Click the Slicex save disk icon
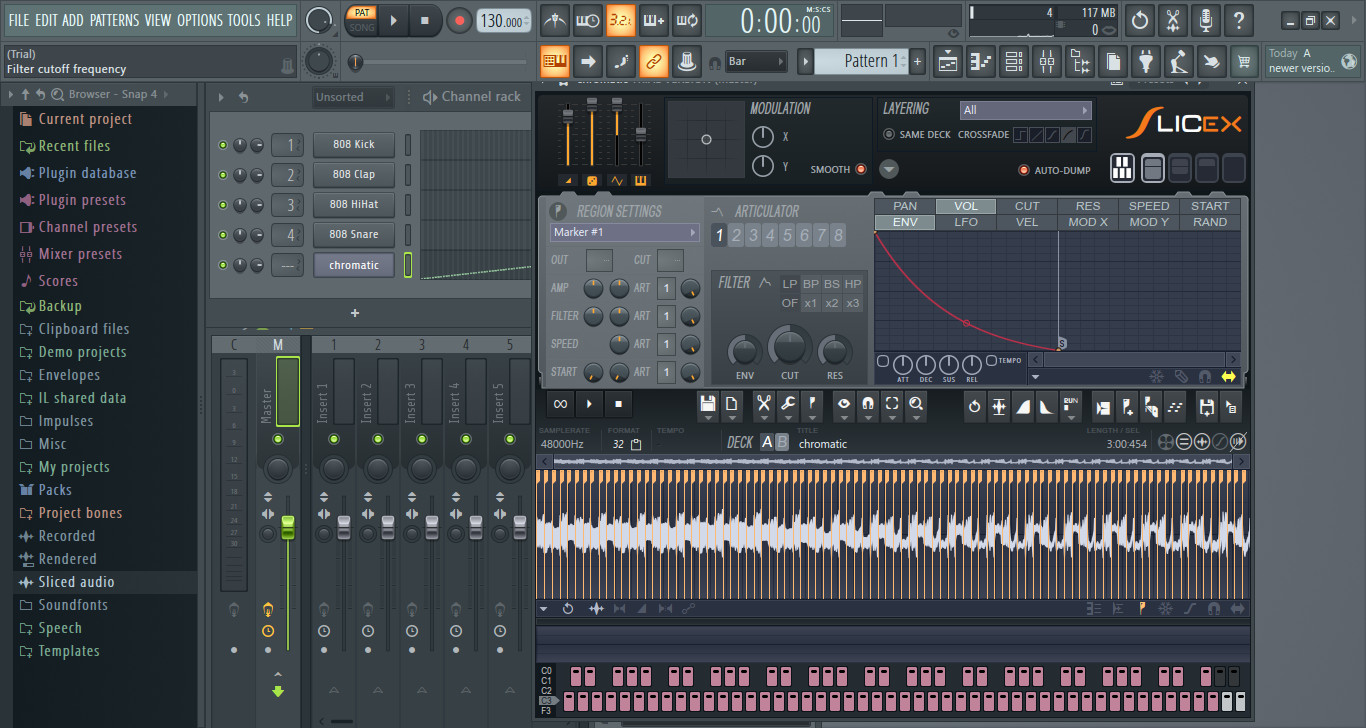 708,405
